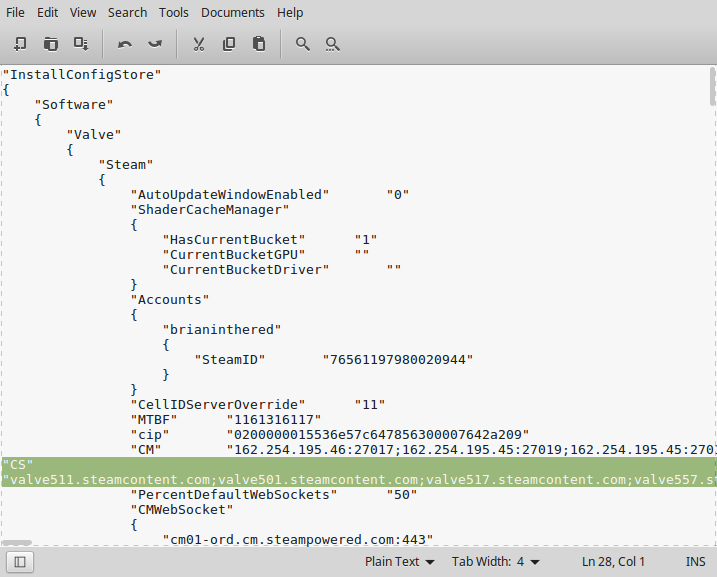Click the horizontal scrollbar handle
This screenshot has width=717, height=577.
[16, 543]
